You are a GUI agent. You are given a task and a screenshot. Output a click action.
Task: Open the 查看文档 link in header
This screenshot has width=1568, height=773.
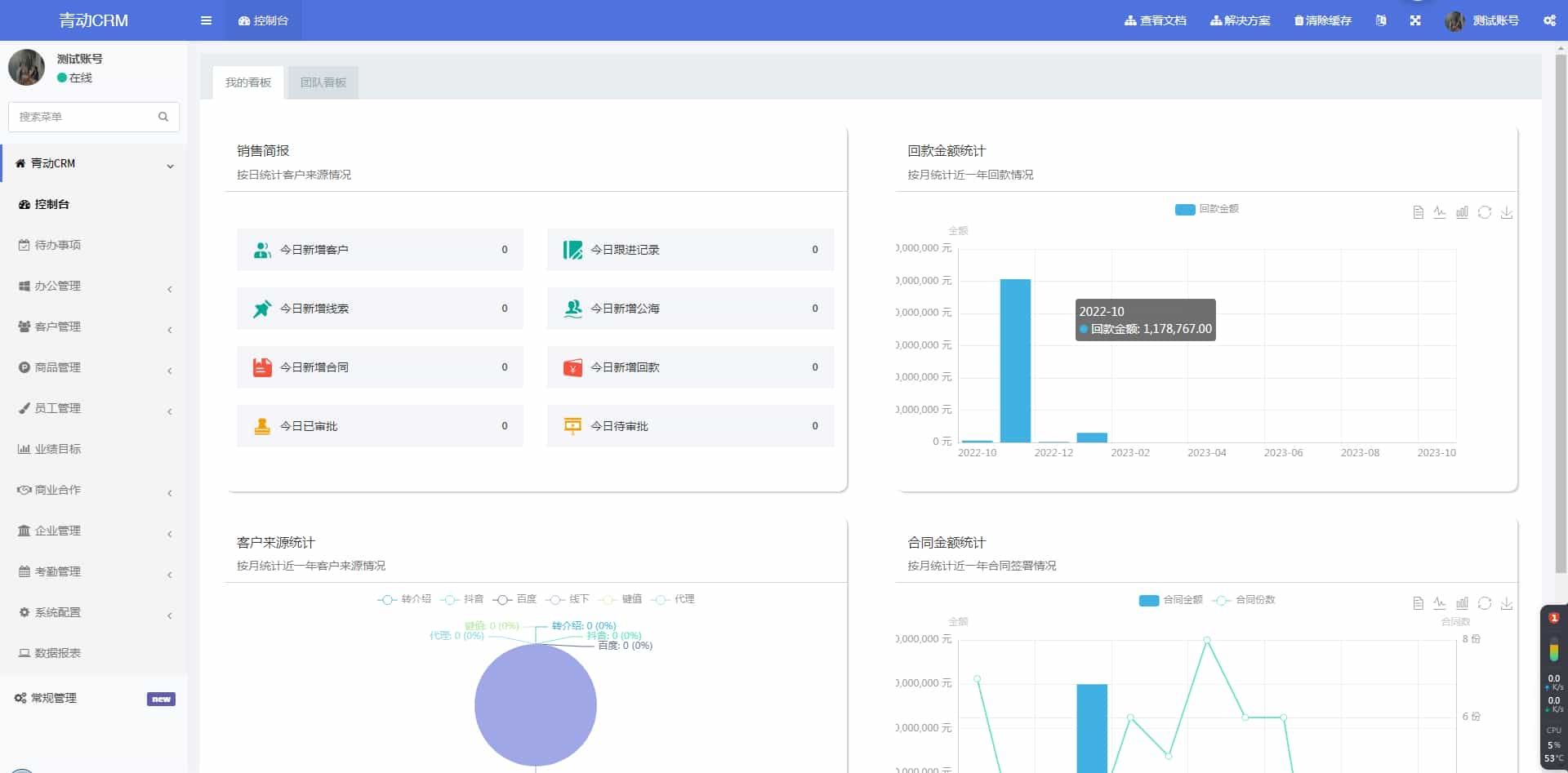coord(1155,20)
